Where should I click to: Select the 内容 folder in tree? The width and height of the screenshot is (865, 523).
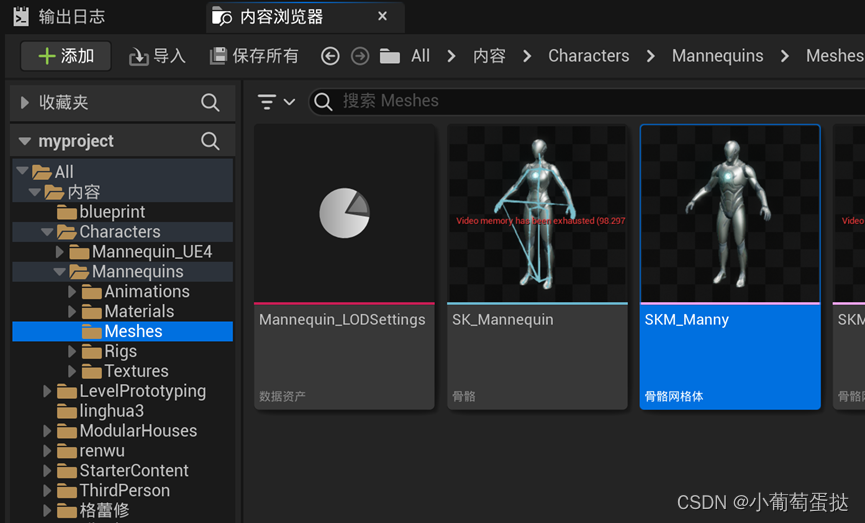[72, 192]
